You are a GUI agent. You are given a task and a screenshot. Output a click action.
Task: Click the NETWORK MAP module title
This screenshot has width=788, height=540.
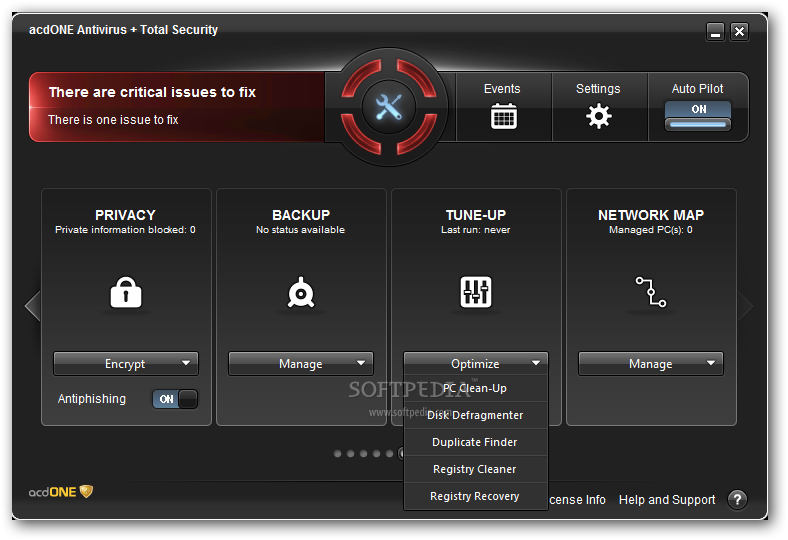pos(651,215)
